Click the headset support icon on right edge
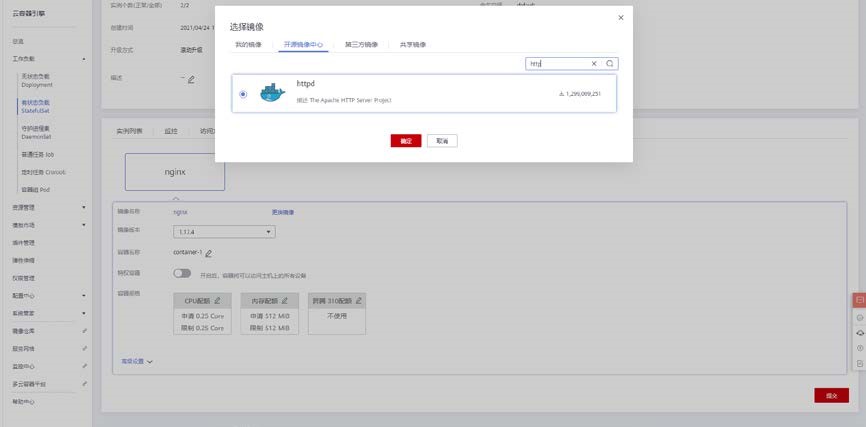This screenshot has height=427, width=866. tap(859, 333)
